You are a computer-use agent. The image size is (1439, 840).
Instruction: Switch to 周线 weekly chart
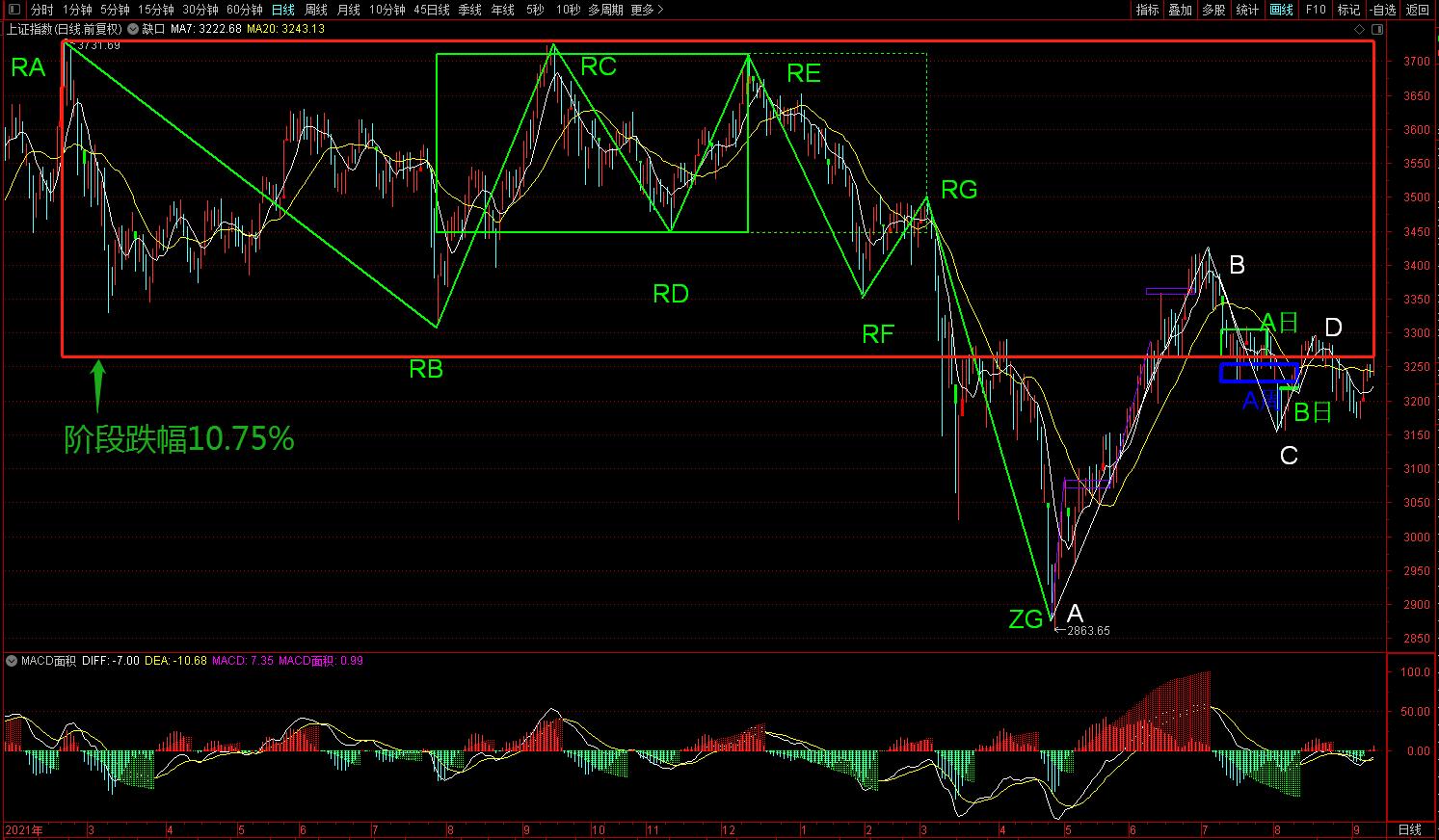coord(316,10)
